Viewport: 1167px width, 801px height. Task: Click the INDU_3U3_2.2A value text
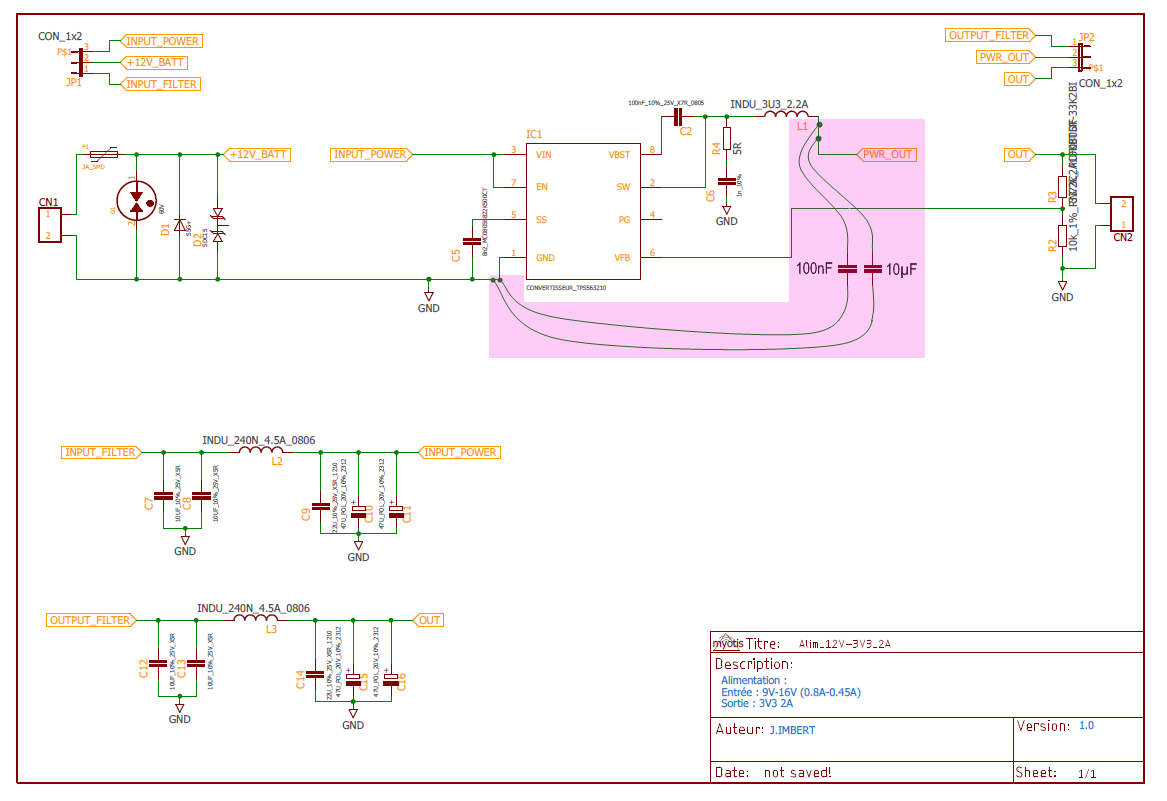769,104
